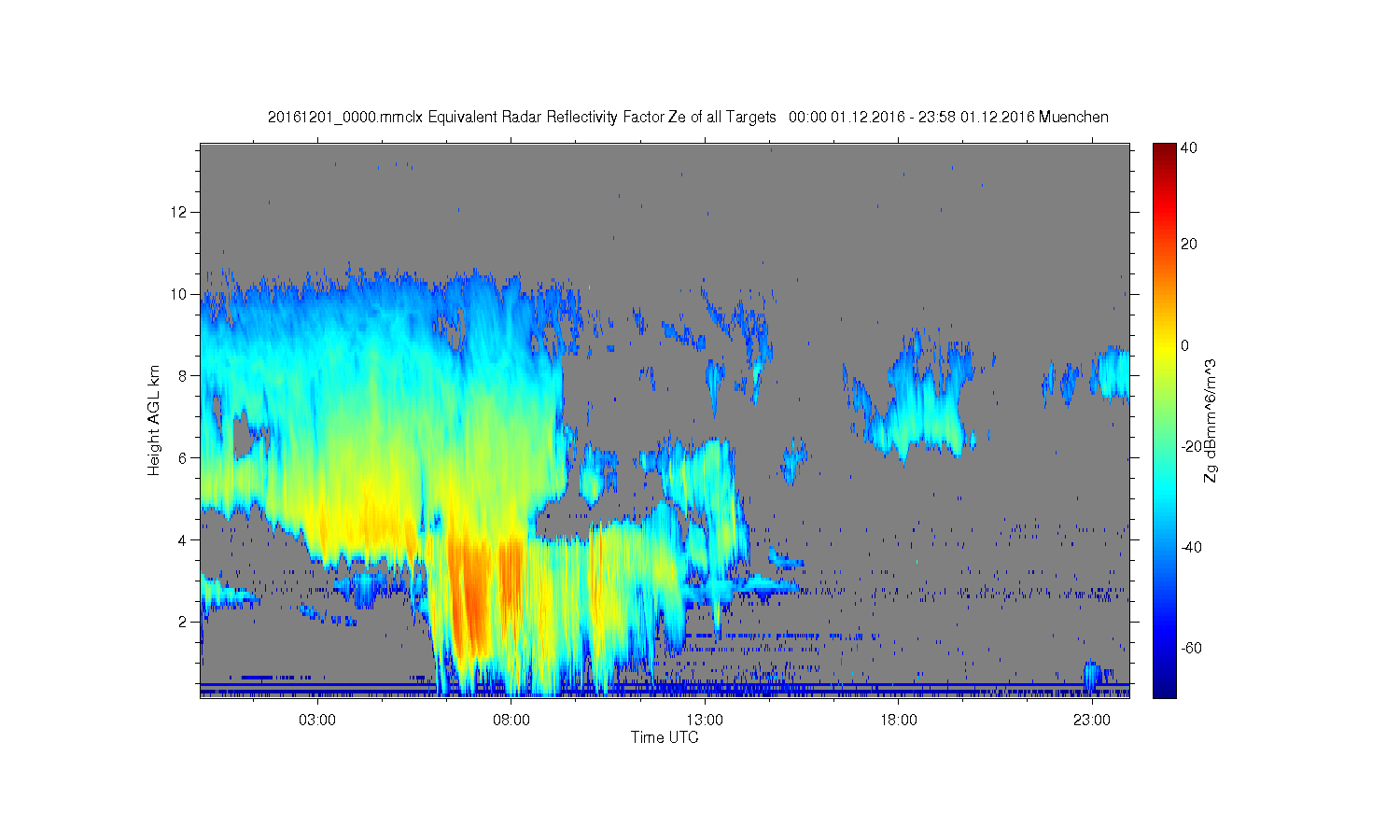1400x840 pixels.
Task: Click the height tick label 2
Action: 184,622
